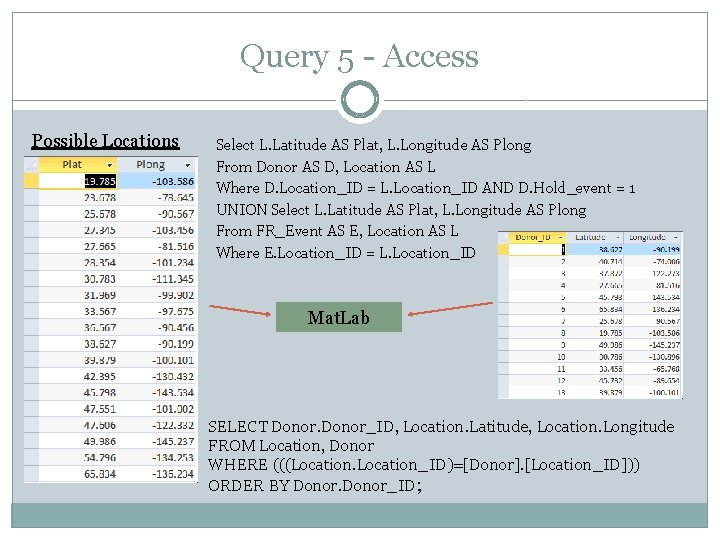This screenshot has height=540, width=720.
Task: Click the WHERE (((Location.Location_ID) line
Action: tap(424, 465)
